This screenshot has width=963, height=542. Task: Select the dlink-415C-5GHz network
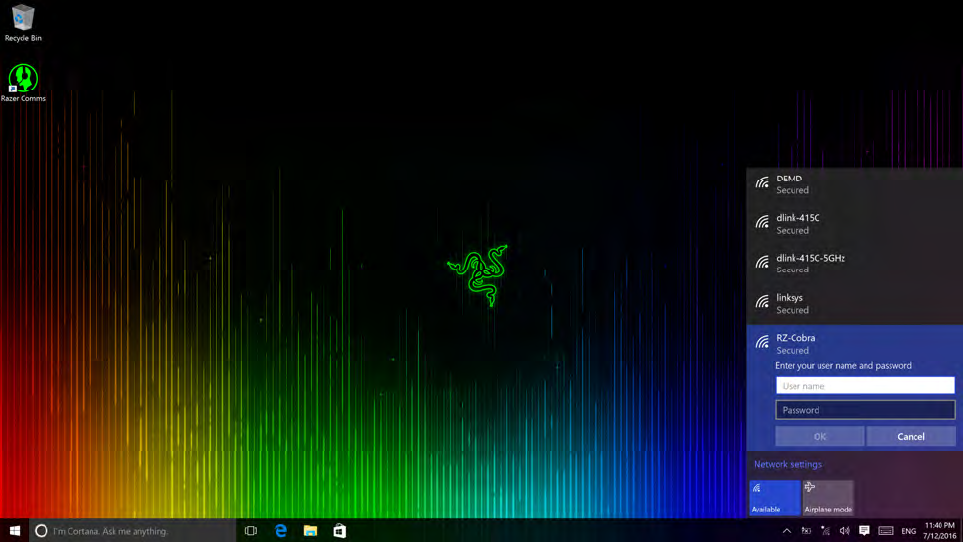click(x=854, y=263)
